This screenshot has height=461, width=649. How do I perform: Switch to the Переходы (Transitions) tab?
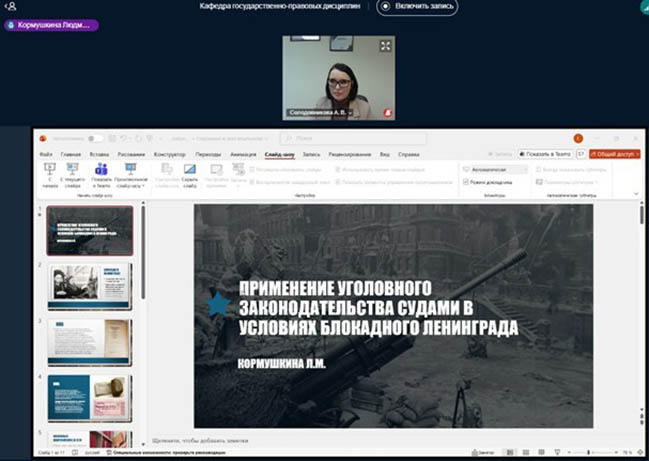coord(208,155)
